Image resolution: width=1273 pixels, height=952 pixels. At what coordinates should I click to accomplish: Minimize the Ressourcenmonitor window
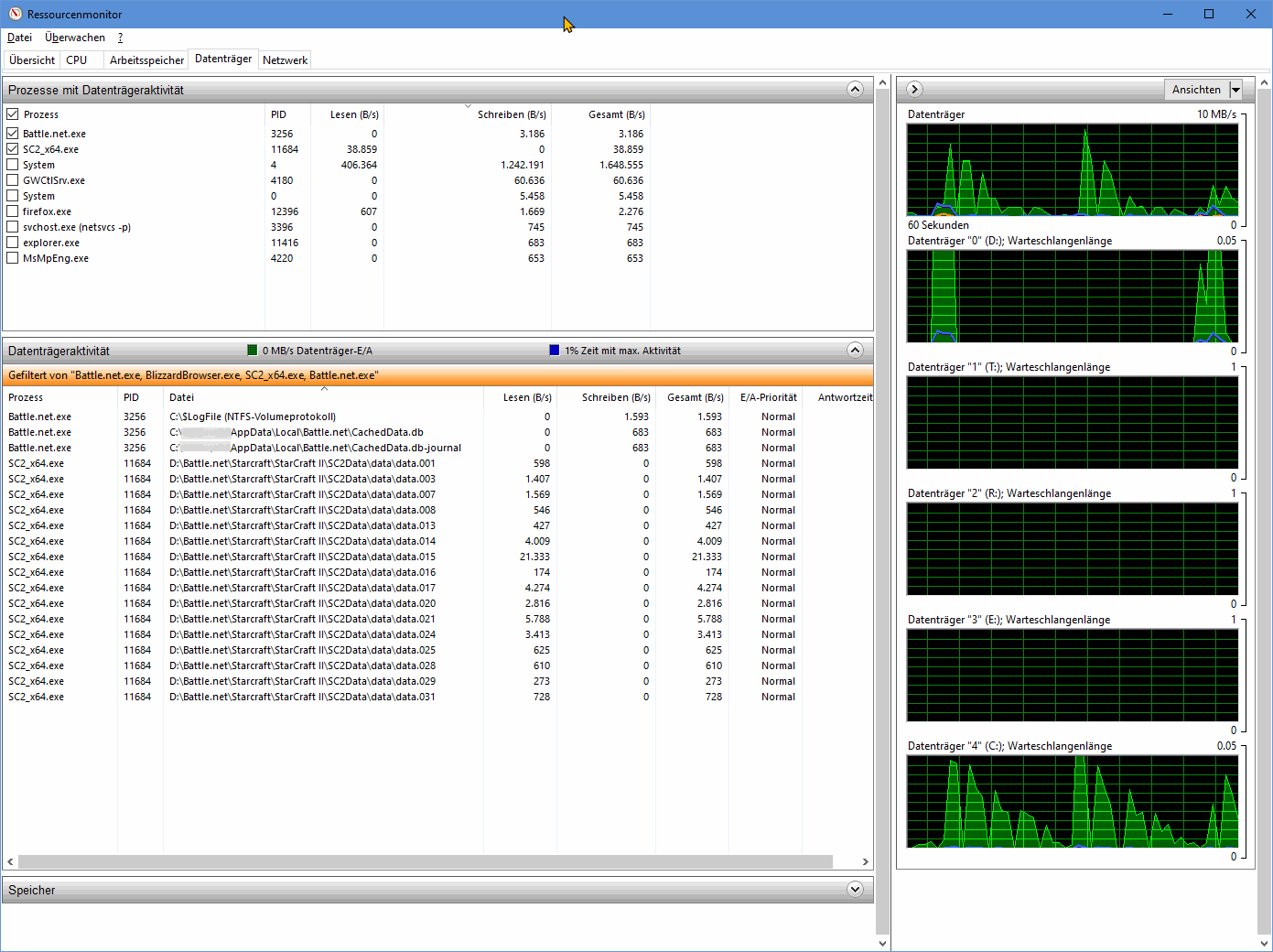click(1167, 14)
